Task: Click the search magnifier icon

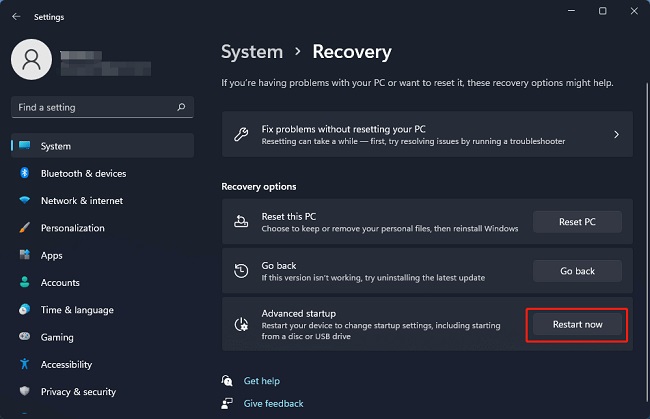Action: pos(180,107)
